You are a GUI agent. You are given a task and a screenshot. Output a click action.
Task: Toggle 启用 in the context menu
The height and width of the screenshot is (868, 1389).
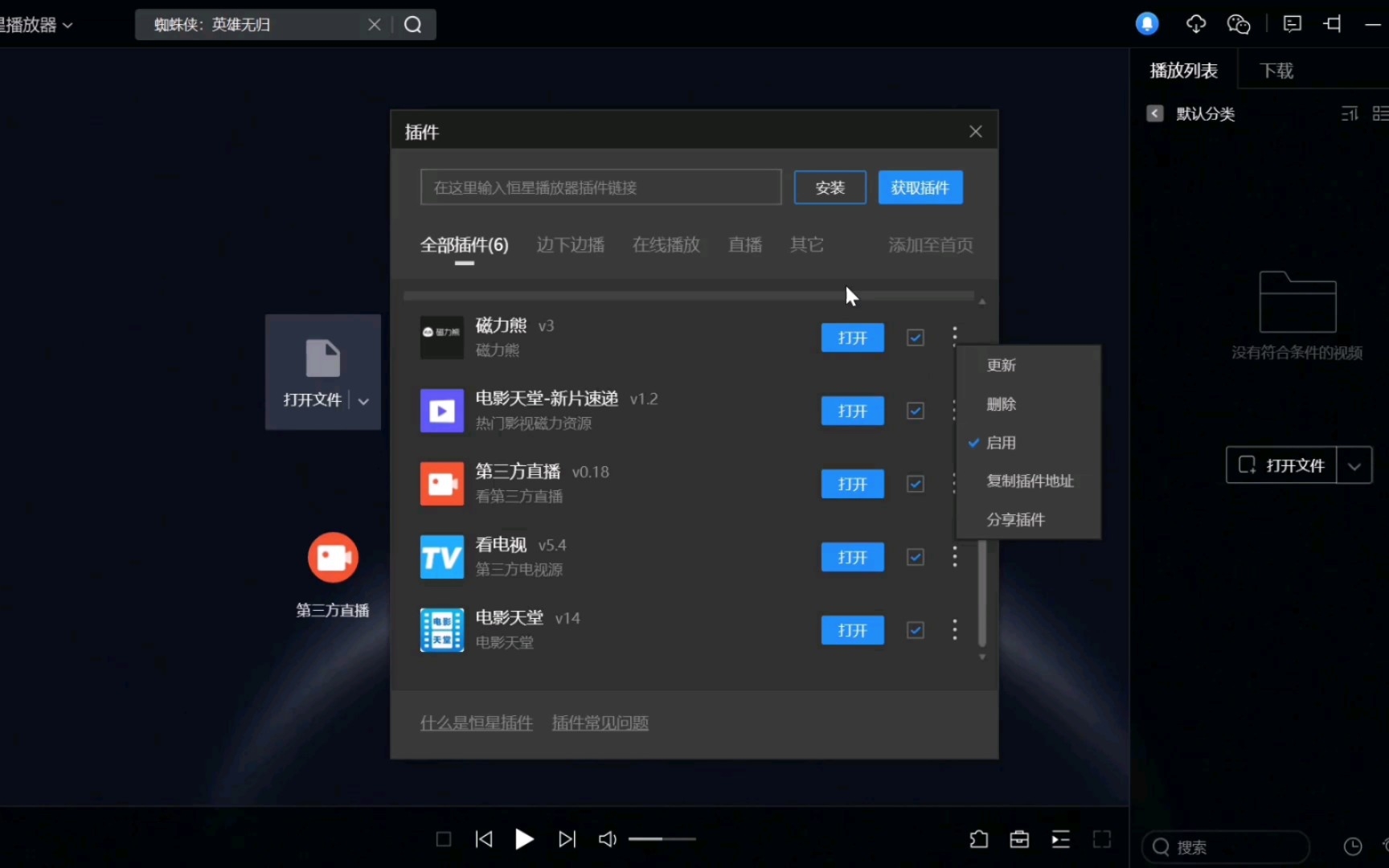point(1028,443)
